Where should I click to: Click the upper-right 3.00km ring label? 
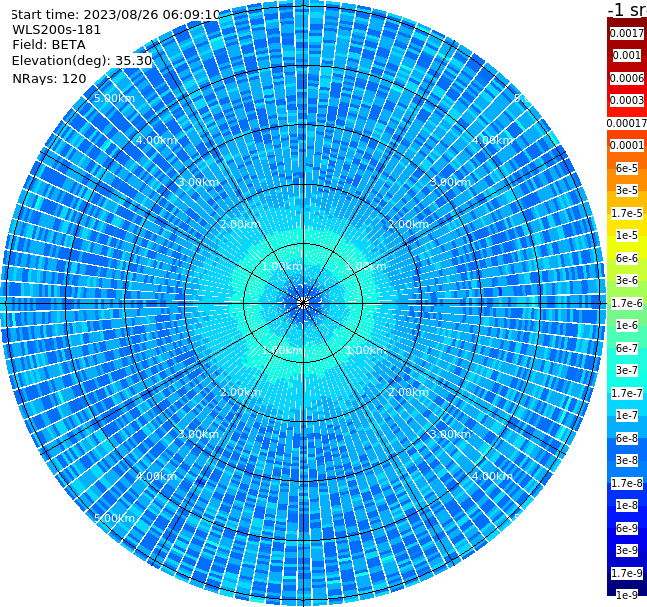coord(450,182)
